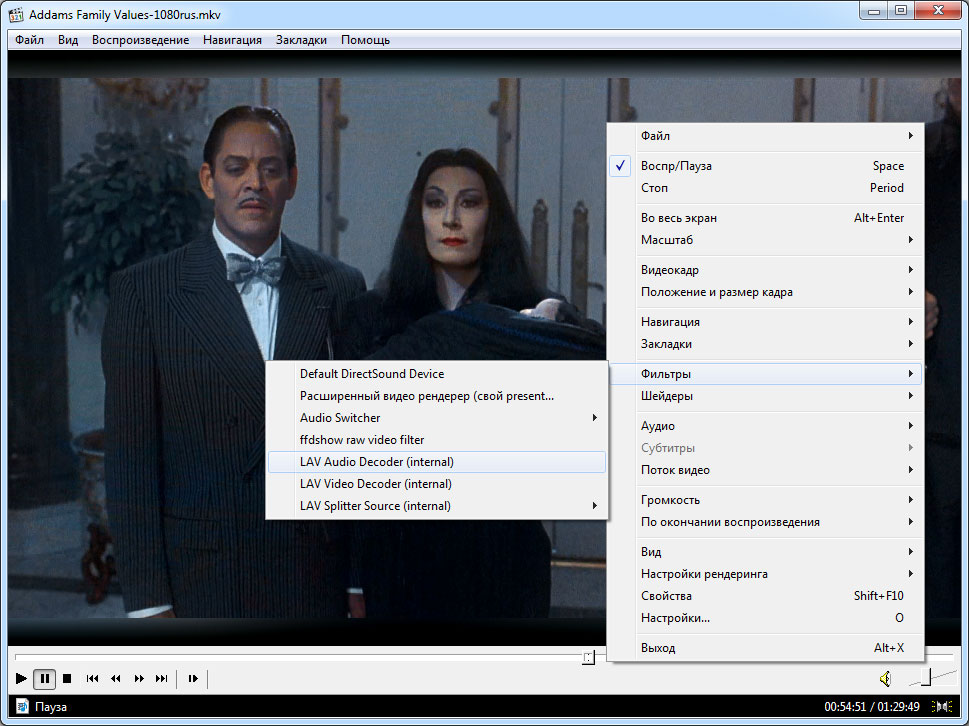The image size is (969, 726).
Task: Click the seek bar position thumb
Action: click(588, 657)
